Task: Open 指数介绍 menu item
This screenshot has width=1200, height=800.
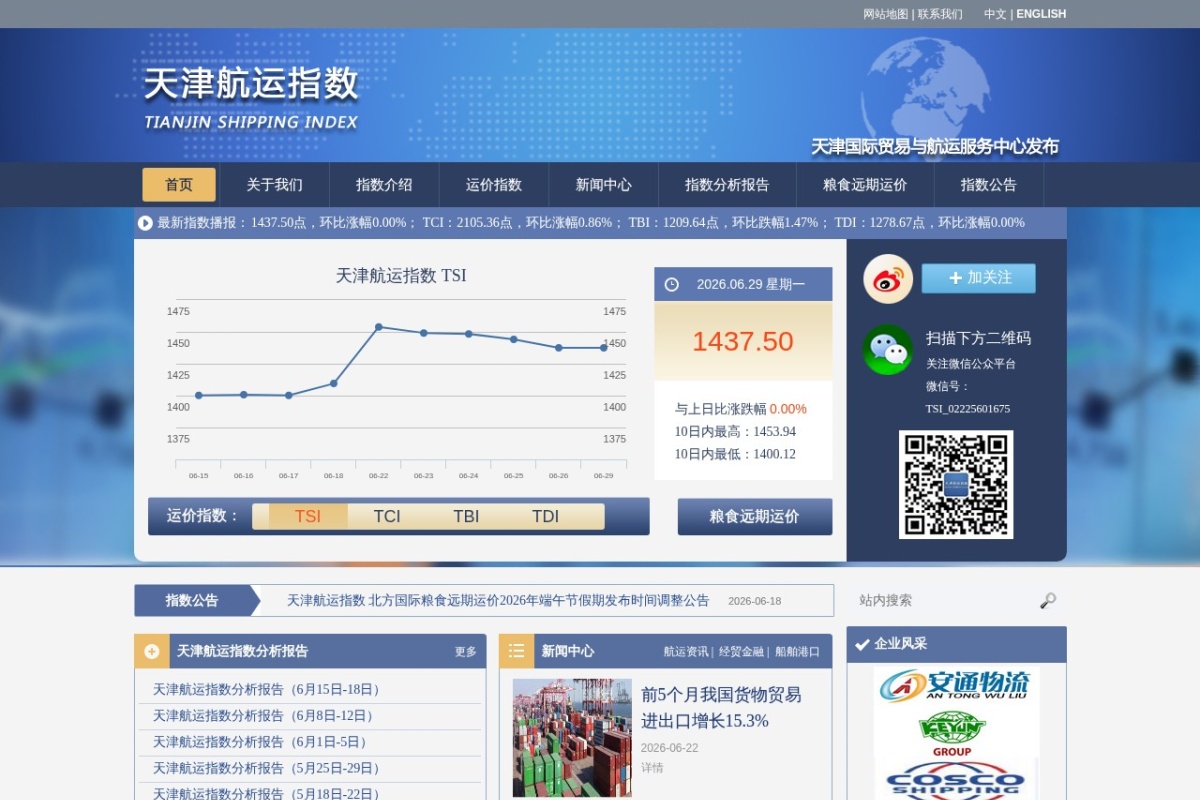Action: [x=384, y=185]
